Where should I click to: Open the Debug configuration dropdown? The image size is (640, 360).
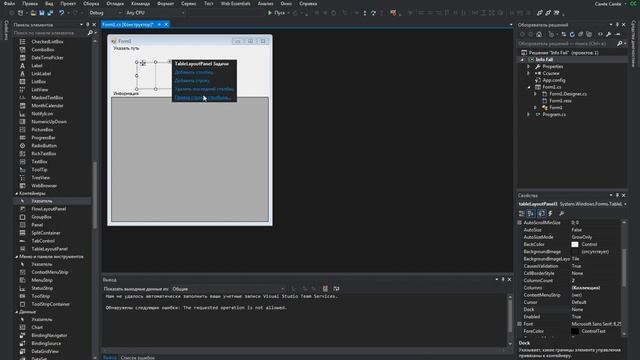coord(105,13)
